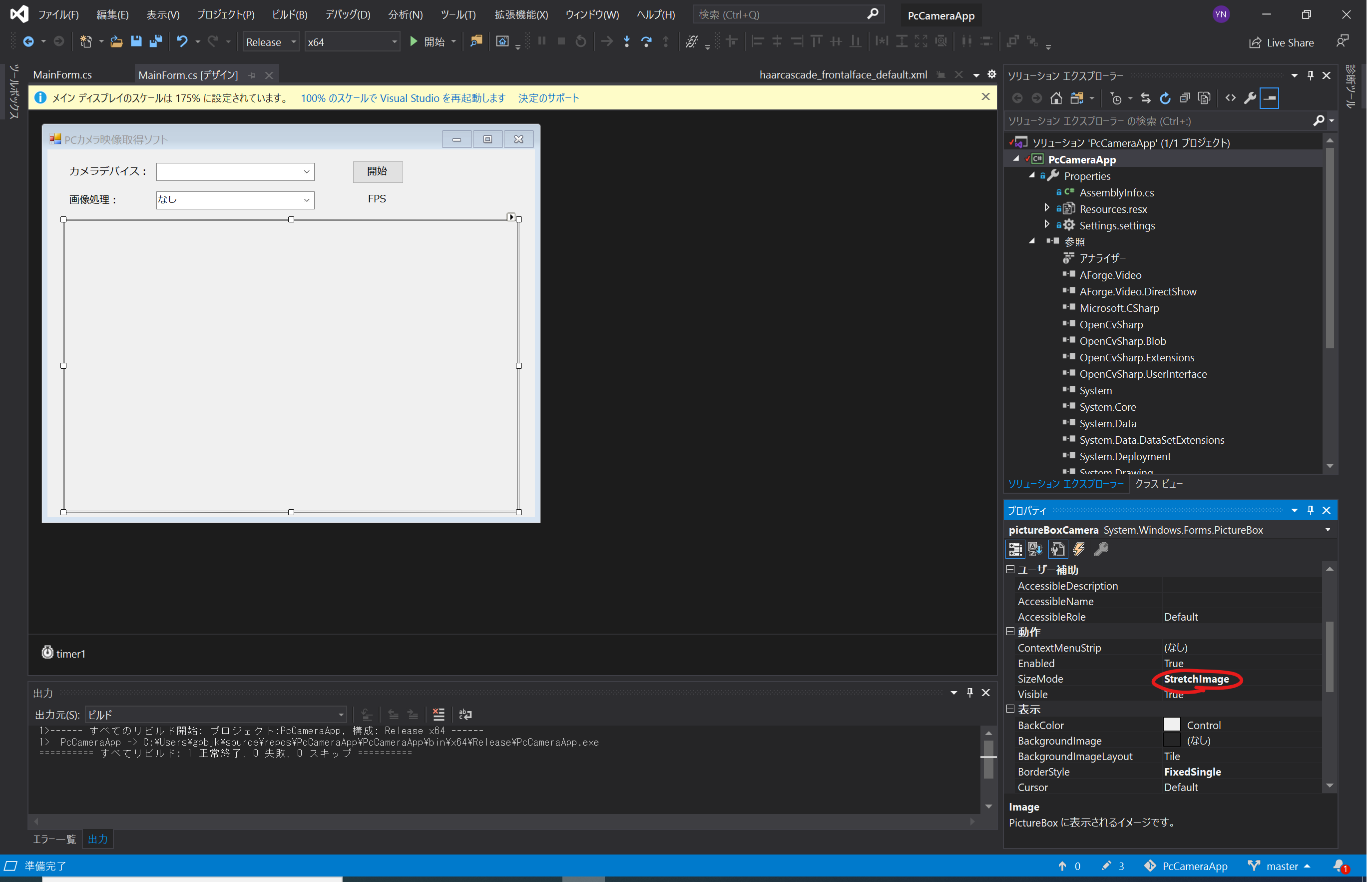The image size is (1372, 882).
Task: Open pending changes filter clock icon
Action: pos(1116,98)
